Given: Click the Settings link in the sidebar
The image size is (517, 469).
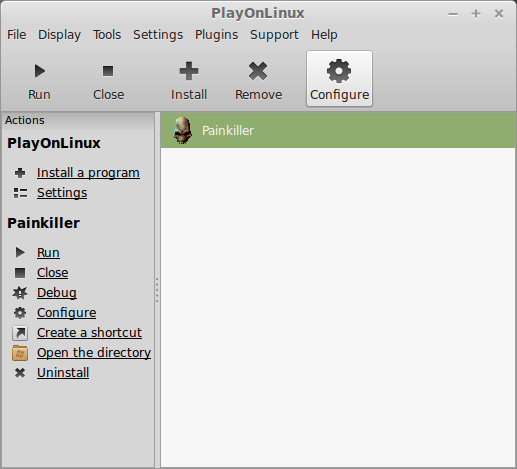Looking at the screenshot, I should point(62,193).
